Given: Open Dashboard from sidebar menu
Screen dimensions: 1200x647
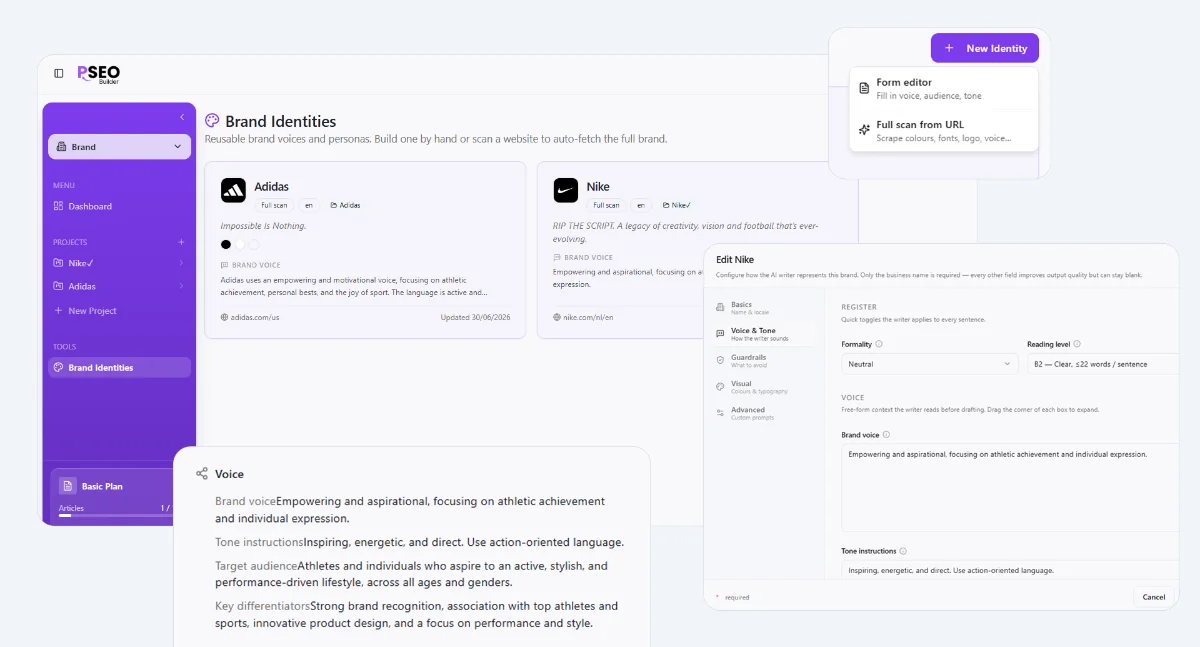Looking at the screenshot, I should point(119,206).
